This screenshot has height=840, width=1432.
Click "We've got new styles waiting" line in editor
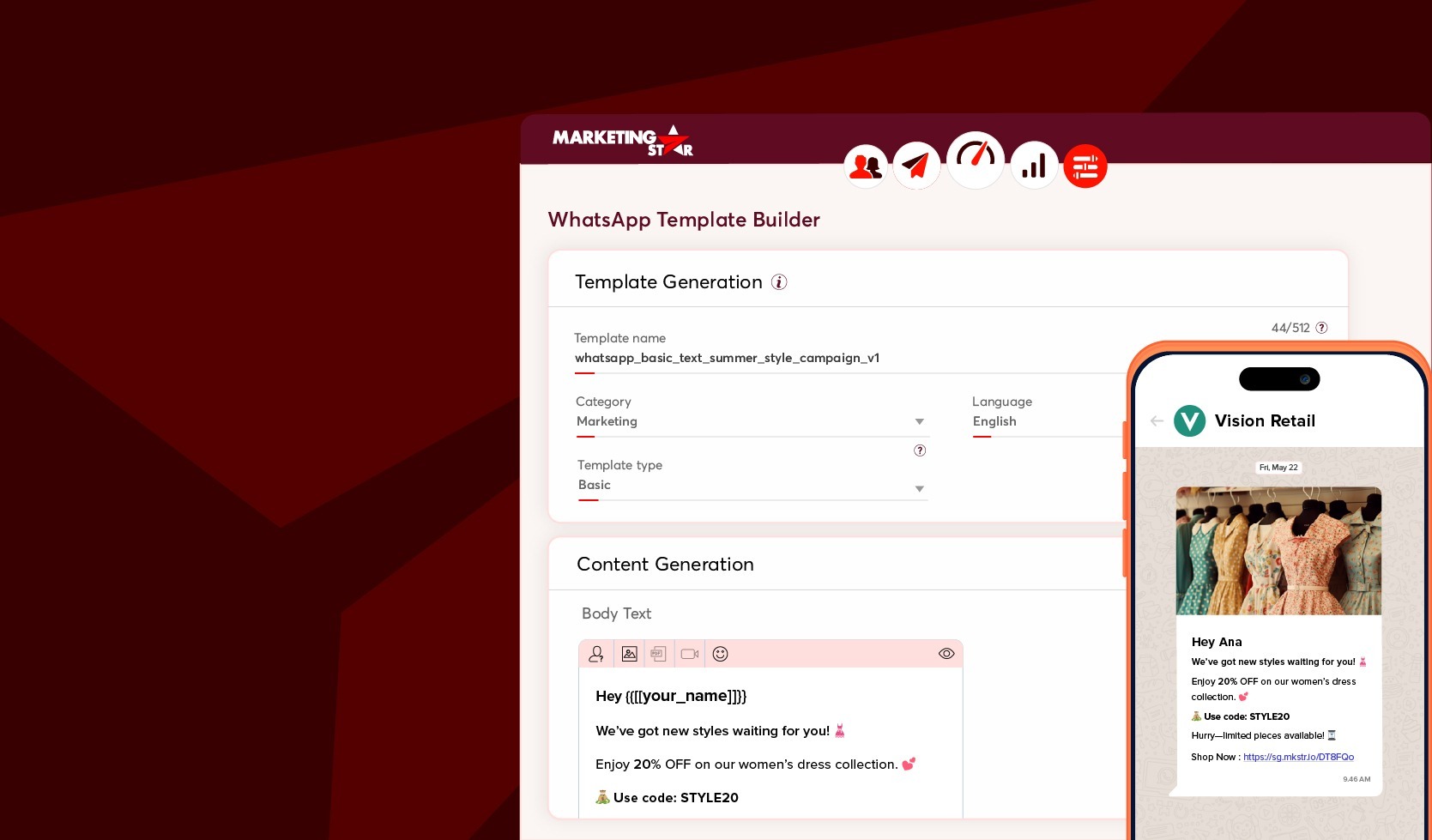[x=721, y=731]
